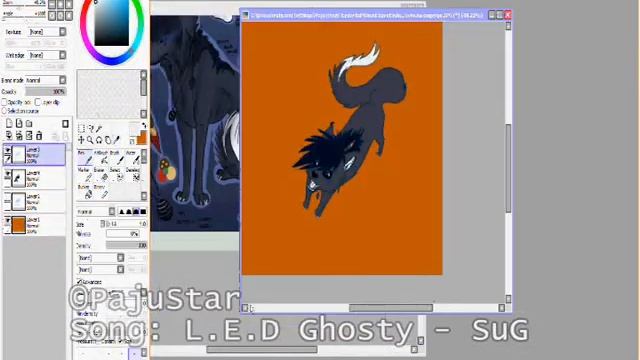Adjust the brush Density slider
The height and width of the screenshot is (360, 640).
tap(126, 245)
